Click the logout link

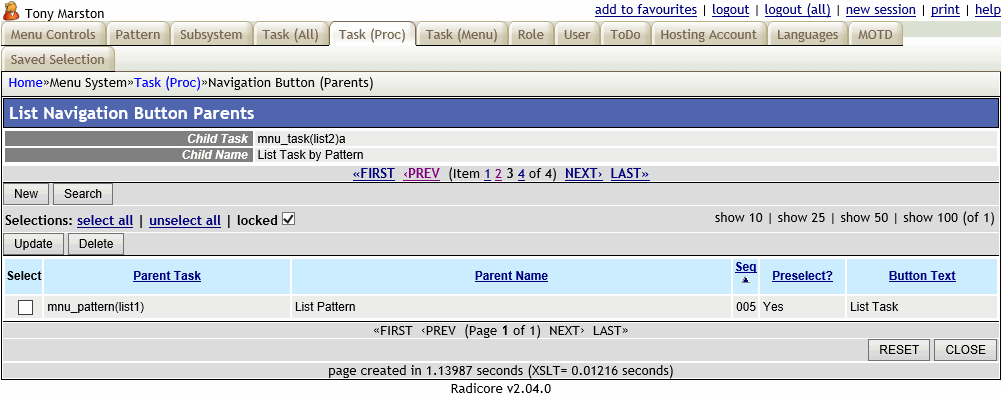click(730, 10)
